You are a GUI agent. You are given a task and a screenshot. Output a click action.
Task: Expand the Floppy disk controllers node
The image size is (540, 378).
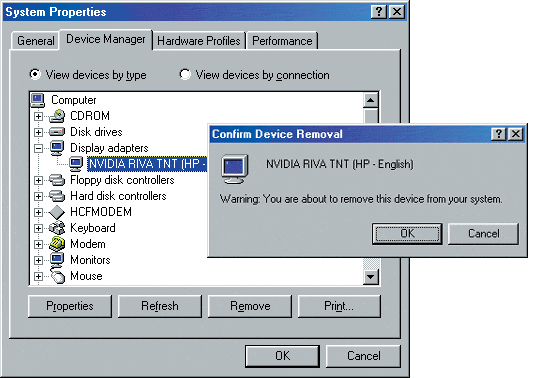tap(39, 180)
